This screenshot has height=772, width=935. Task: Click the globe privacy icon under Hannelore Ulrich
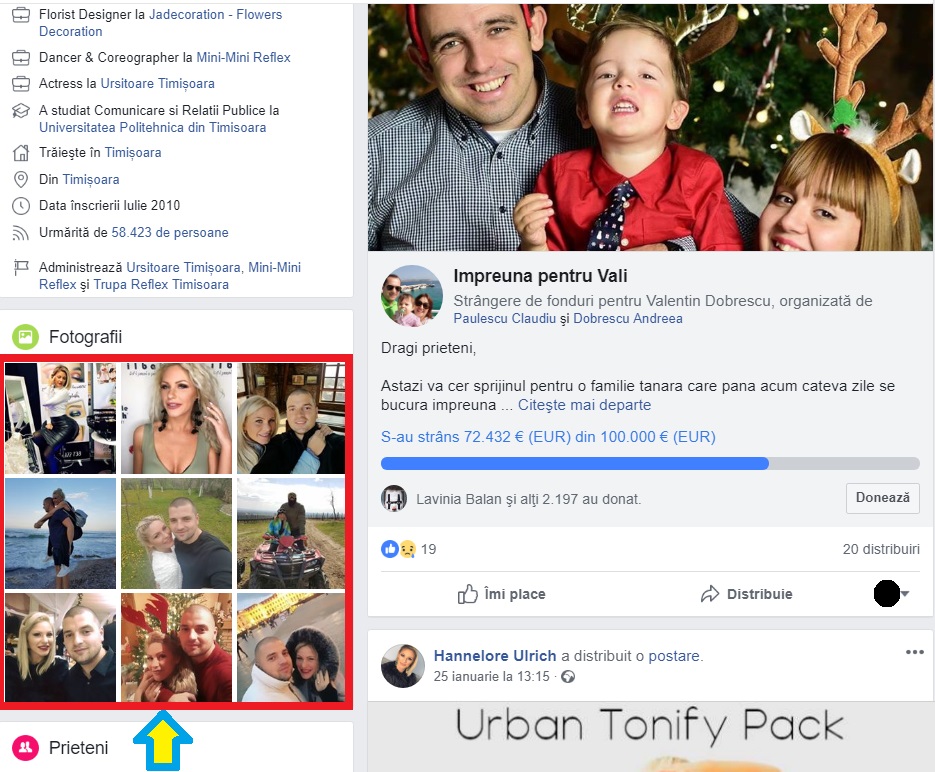pos(568,677)
